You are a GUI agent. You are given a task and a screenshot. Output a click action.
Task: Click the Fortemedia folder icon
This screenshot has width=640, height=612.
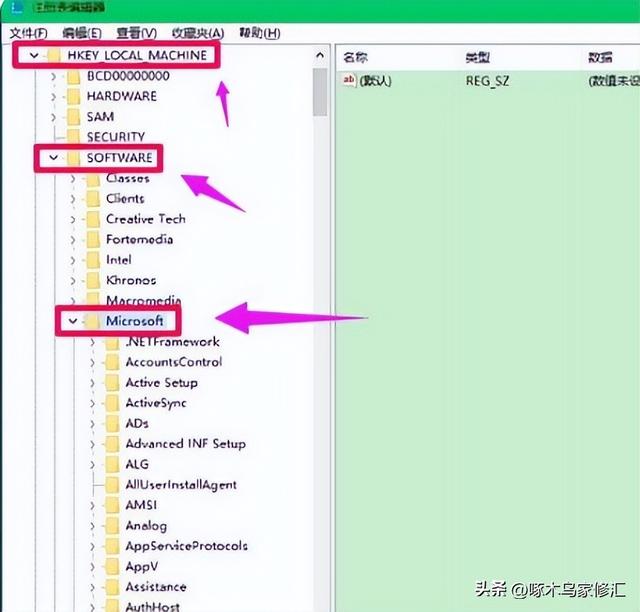(x=93, y=240)
